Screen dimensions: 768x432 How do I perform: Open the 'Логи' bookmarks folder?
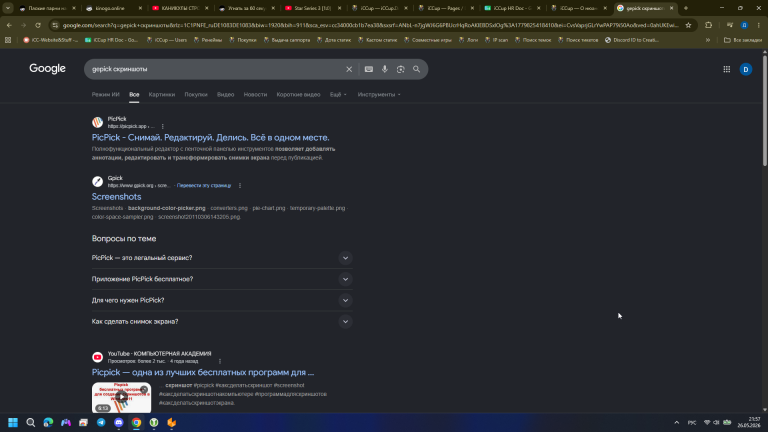pos(468,40)
